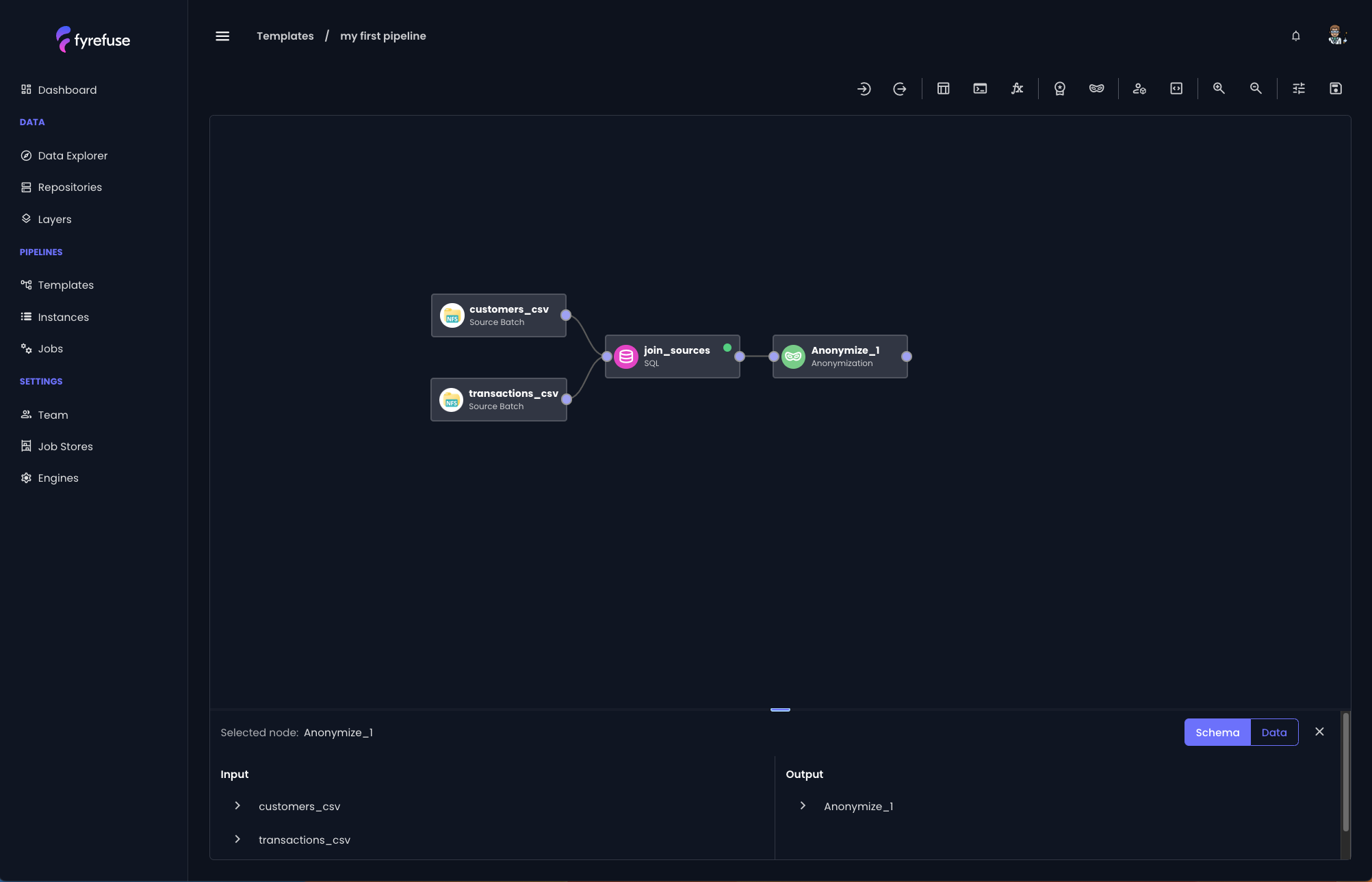The image size is (1372, 882).
Task: Click join_sources output port
Action: [x=740, y=356]
